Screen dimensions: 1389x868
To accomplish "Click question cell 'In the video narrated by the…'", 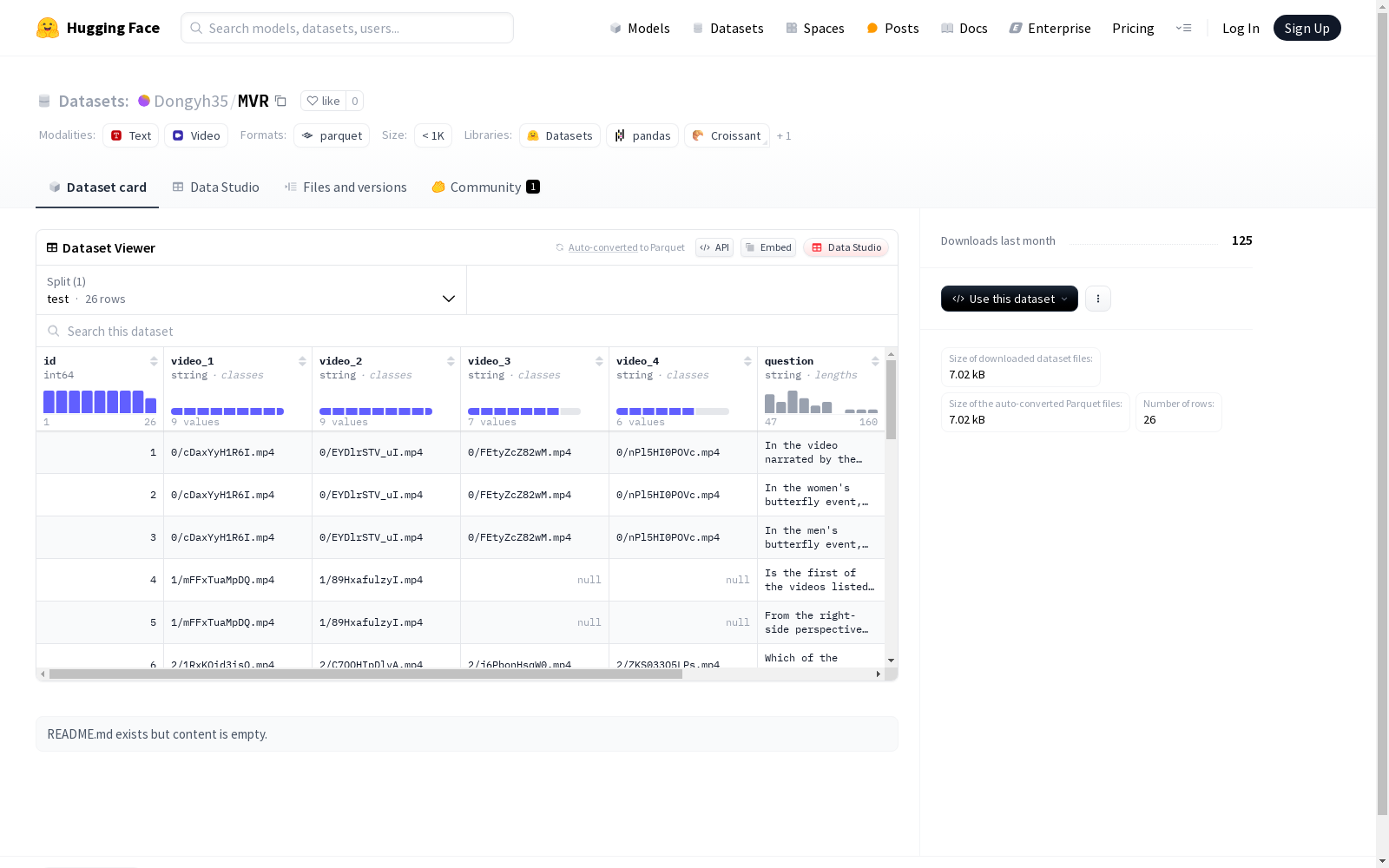I will click(x=821, y=452).
